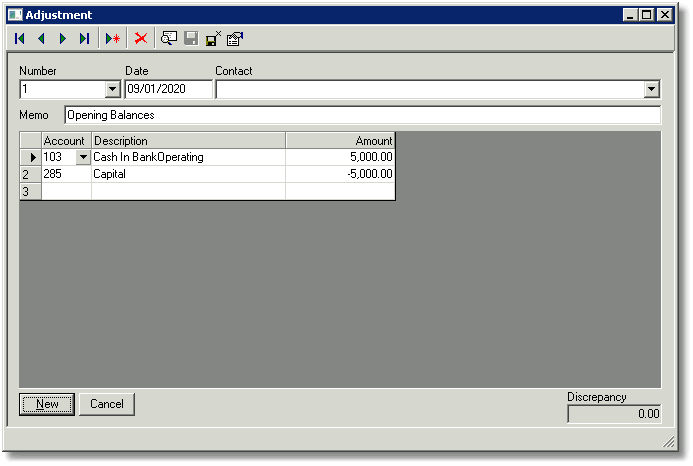Screen dimensions: 693x466
Task: Click save and close toolbar icon
Action: point(213,39)
